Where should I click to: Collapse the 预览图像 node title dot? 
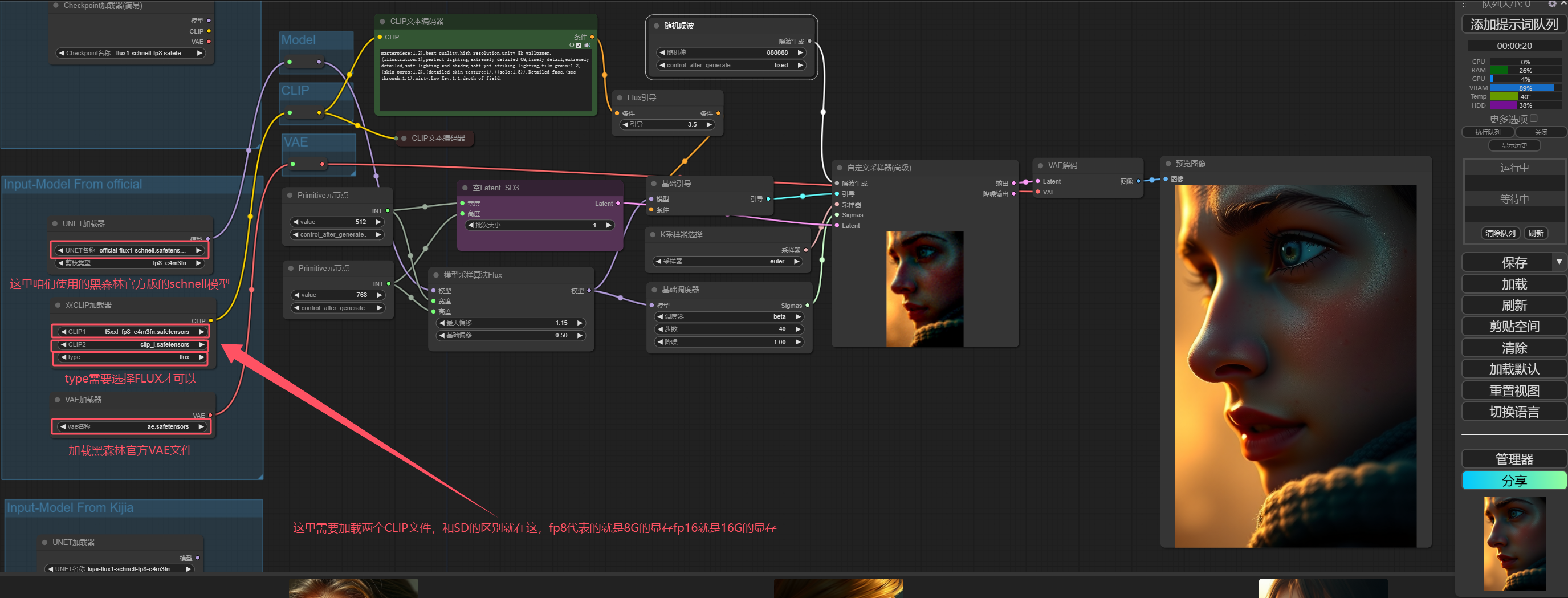tap(1168, 164)
